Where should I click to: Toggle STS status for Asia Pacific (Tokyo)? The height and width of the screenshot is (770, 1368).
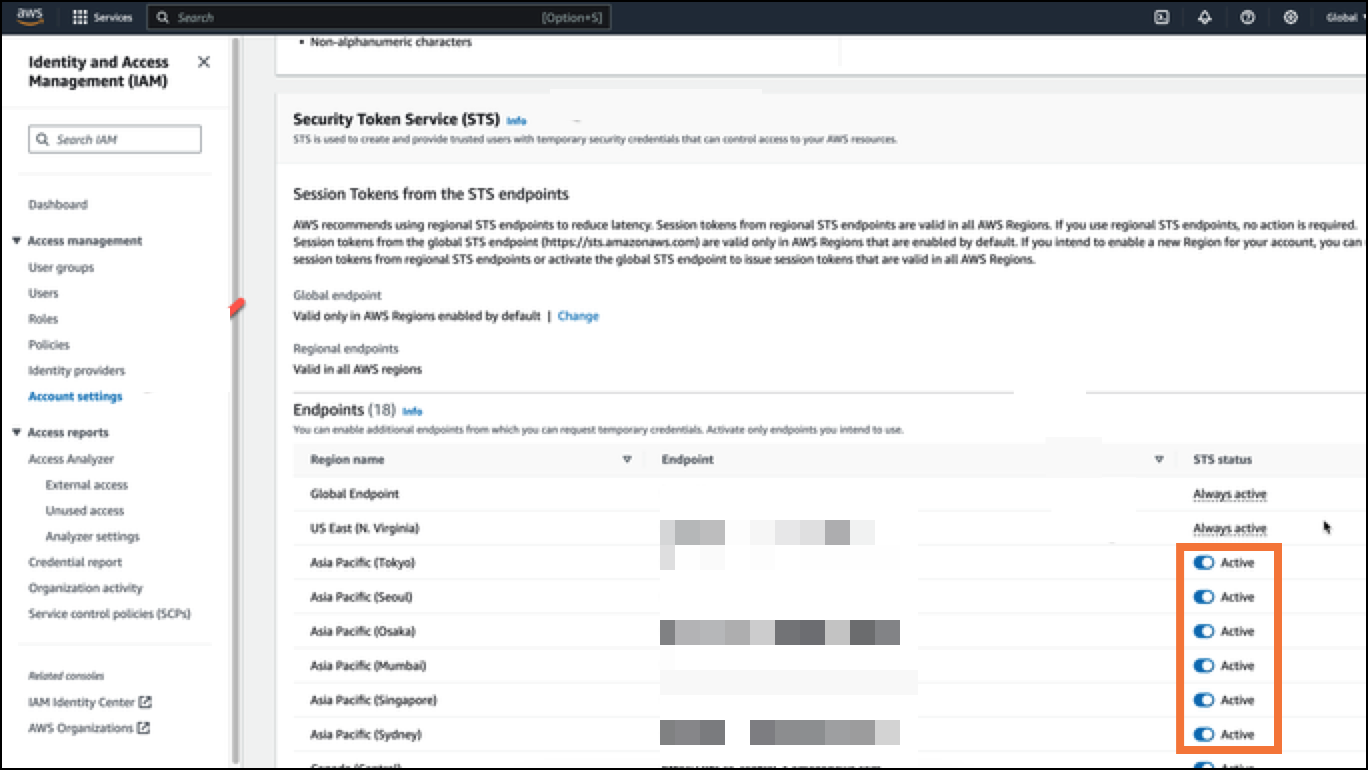(1204, 563)
